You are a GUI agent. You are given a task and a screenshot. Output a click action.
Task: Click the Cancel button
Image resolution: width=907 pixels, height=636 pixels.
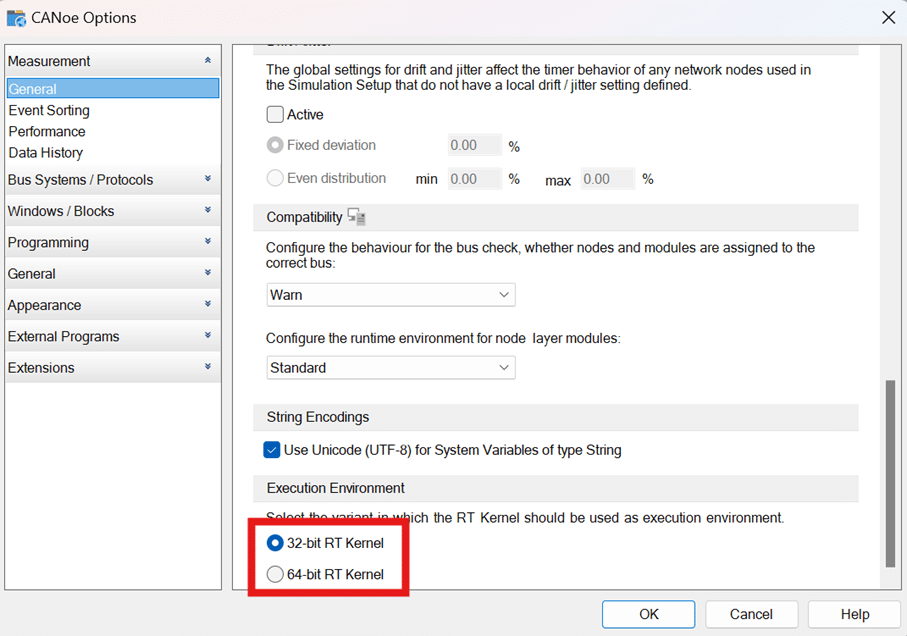[751, 614]
